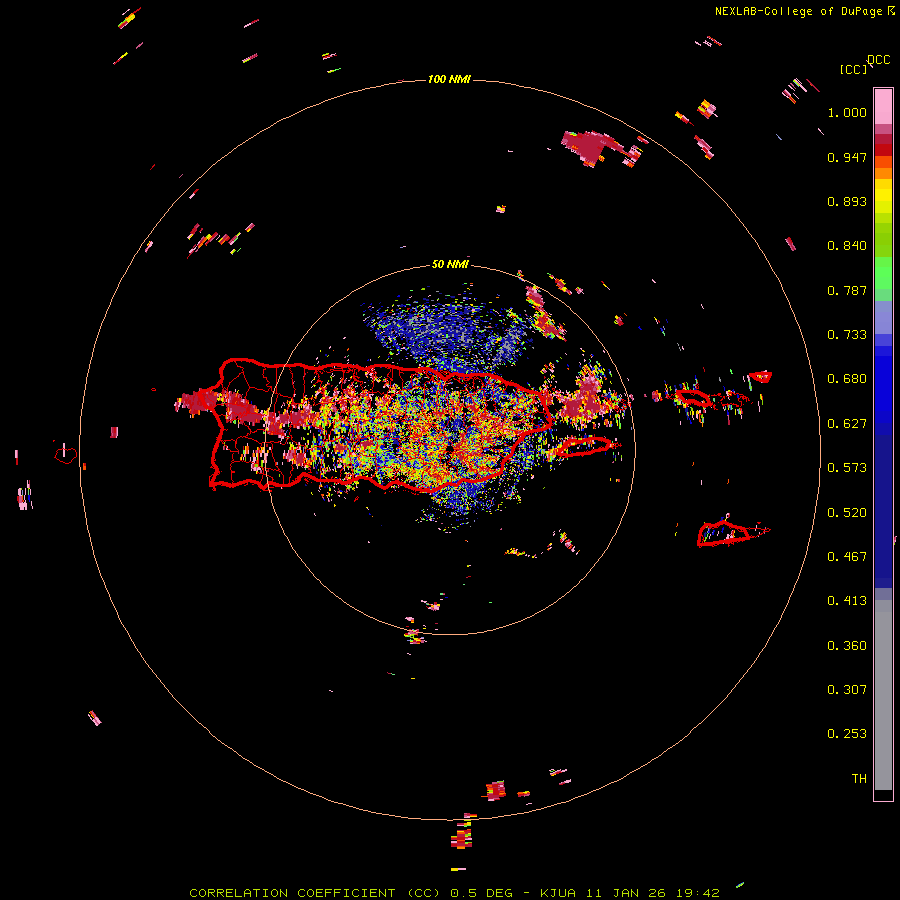The width and height of the screenshot is (900, 900).
Task: Click the 0.467 legend value
Action: (847, 557)
